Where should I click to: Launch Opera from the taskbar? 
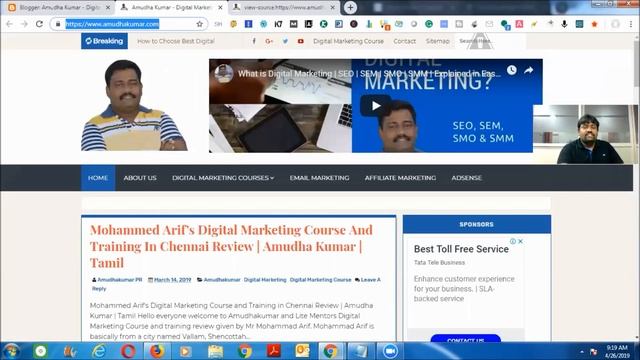click(128, 351)
